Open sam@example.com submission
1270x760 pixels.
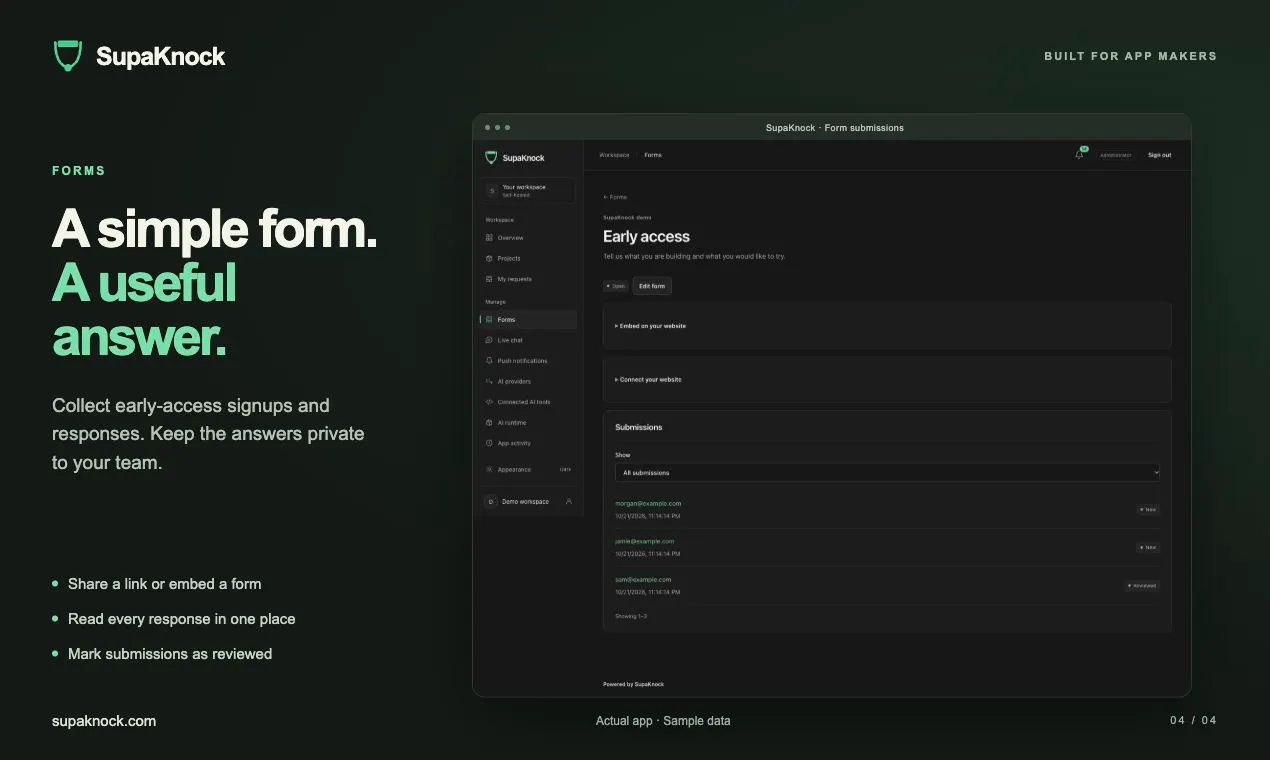[x=643, y=579]
